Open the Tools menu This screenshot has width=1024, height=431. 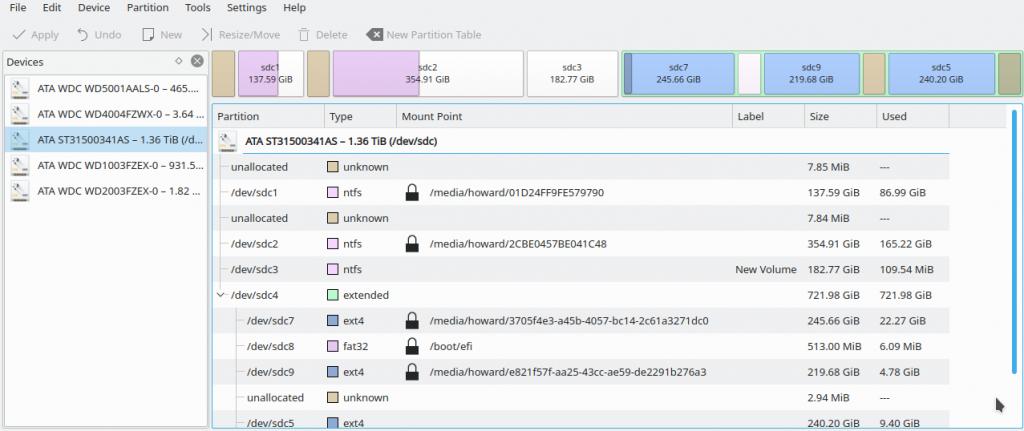pyautogui.click(x=198, y=8)
